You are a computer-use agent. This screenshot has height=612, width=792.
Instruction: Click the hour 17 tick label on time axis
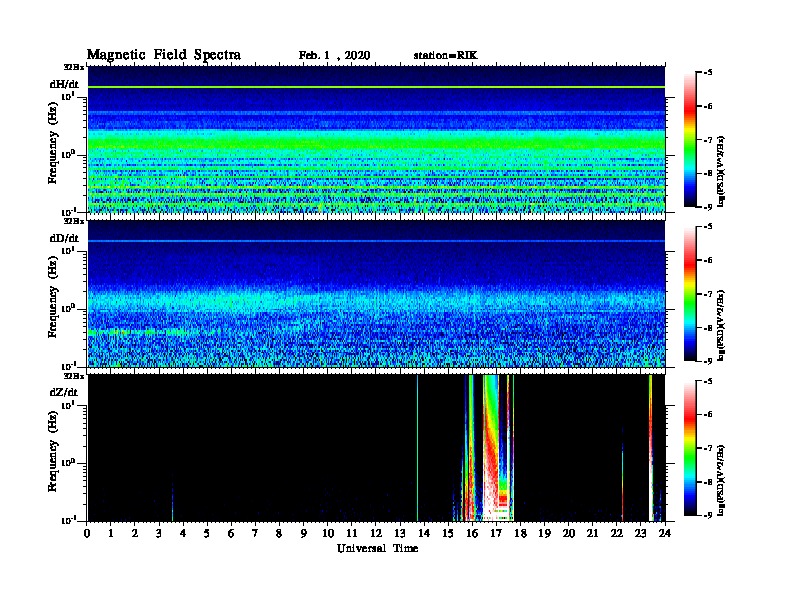[x=496, y=534]
